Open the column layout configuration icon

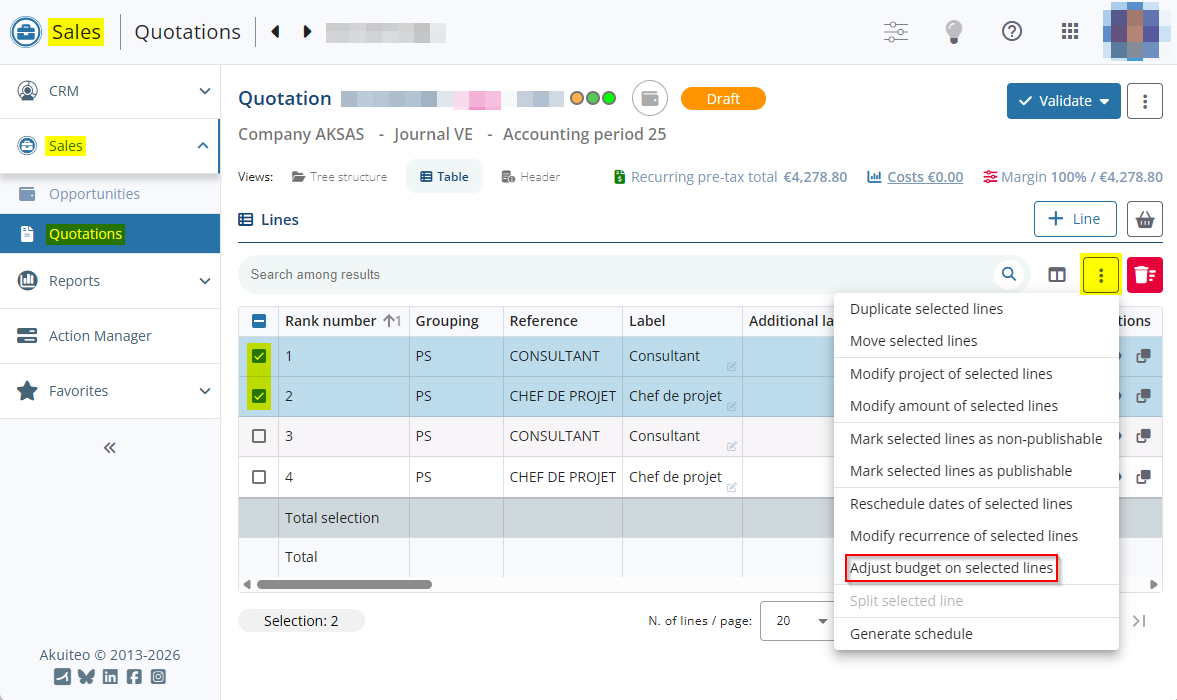[x=1057, y=275]
